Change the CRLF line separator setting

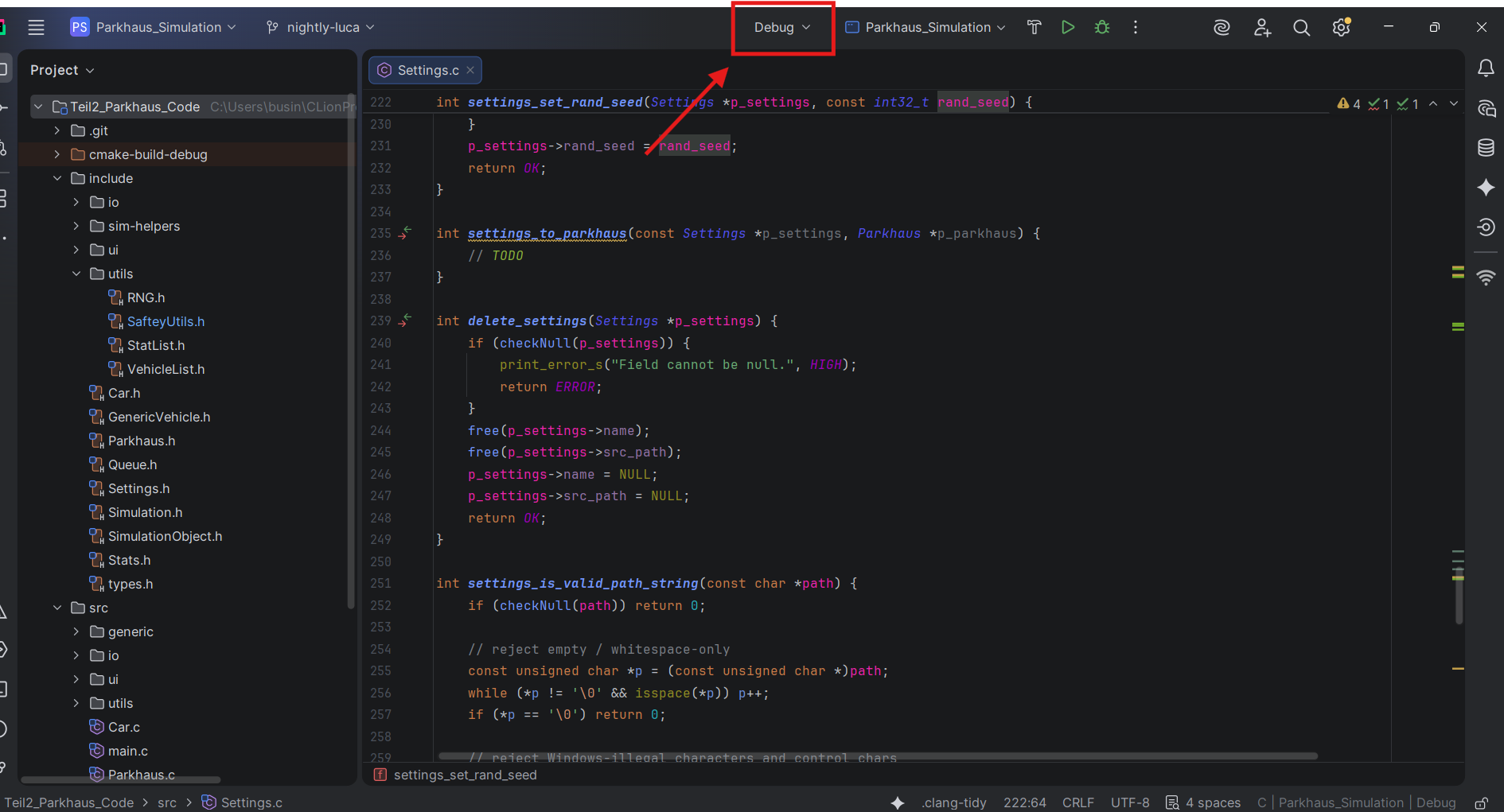[1078, 802]
